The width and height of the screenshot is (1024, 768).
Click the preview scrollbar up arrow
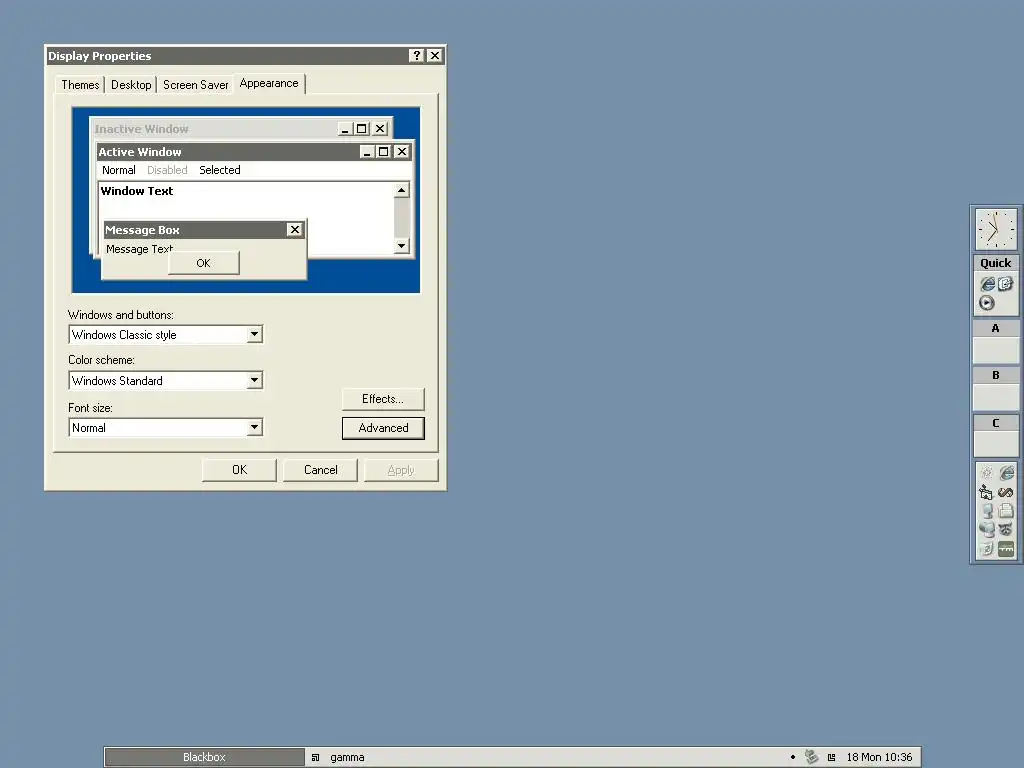[x=402, y=191]
